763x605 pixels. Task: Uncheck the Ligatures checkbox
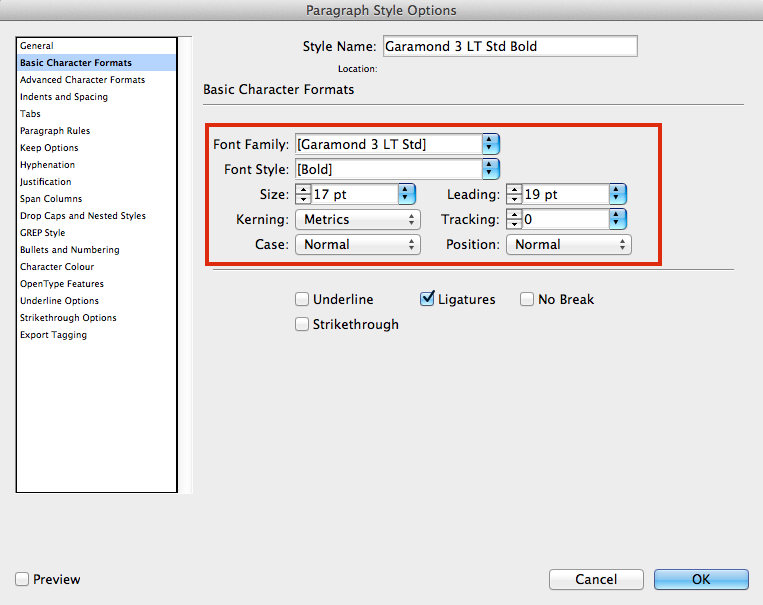coord(427,299)
